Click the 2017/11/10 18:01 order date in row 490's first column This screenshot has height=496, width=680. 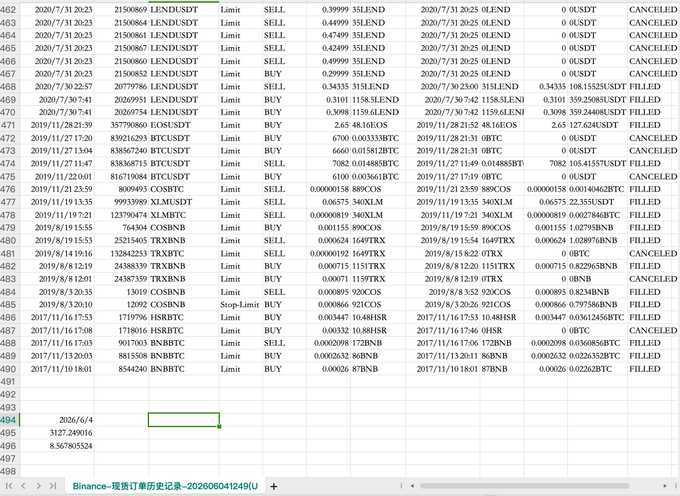[57, 369]
